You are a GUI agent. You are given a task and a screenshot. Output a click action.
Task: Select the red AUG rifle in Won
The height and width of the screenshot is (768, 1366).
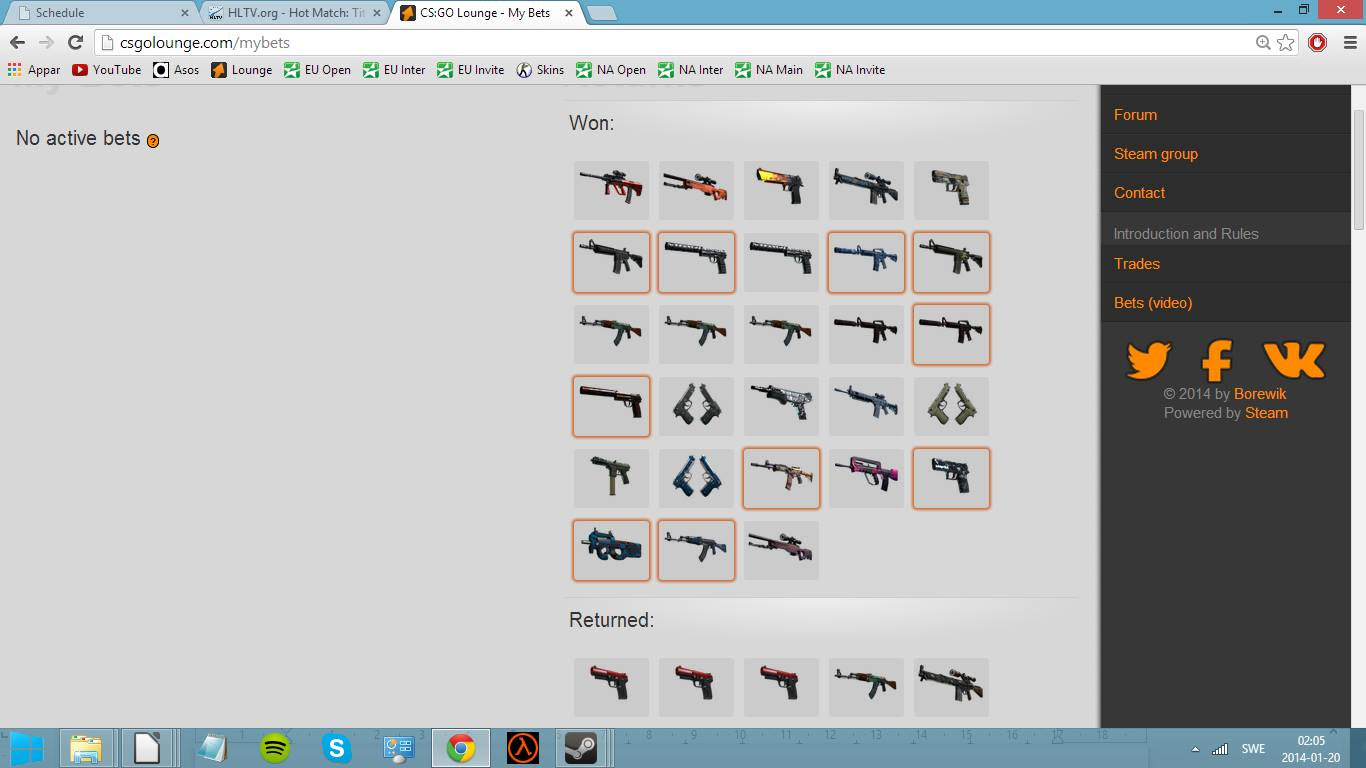[611, 190]
